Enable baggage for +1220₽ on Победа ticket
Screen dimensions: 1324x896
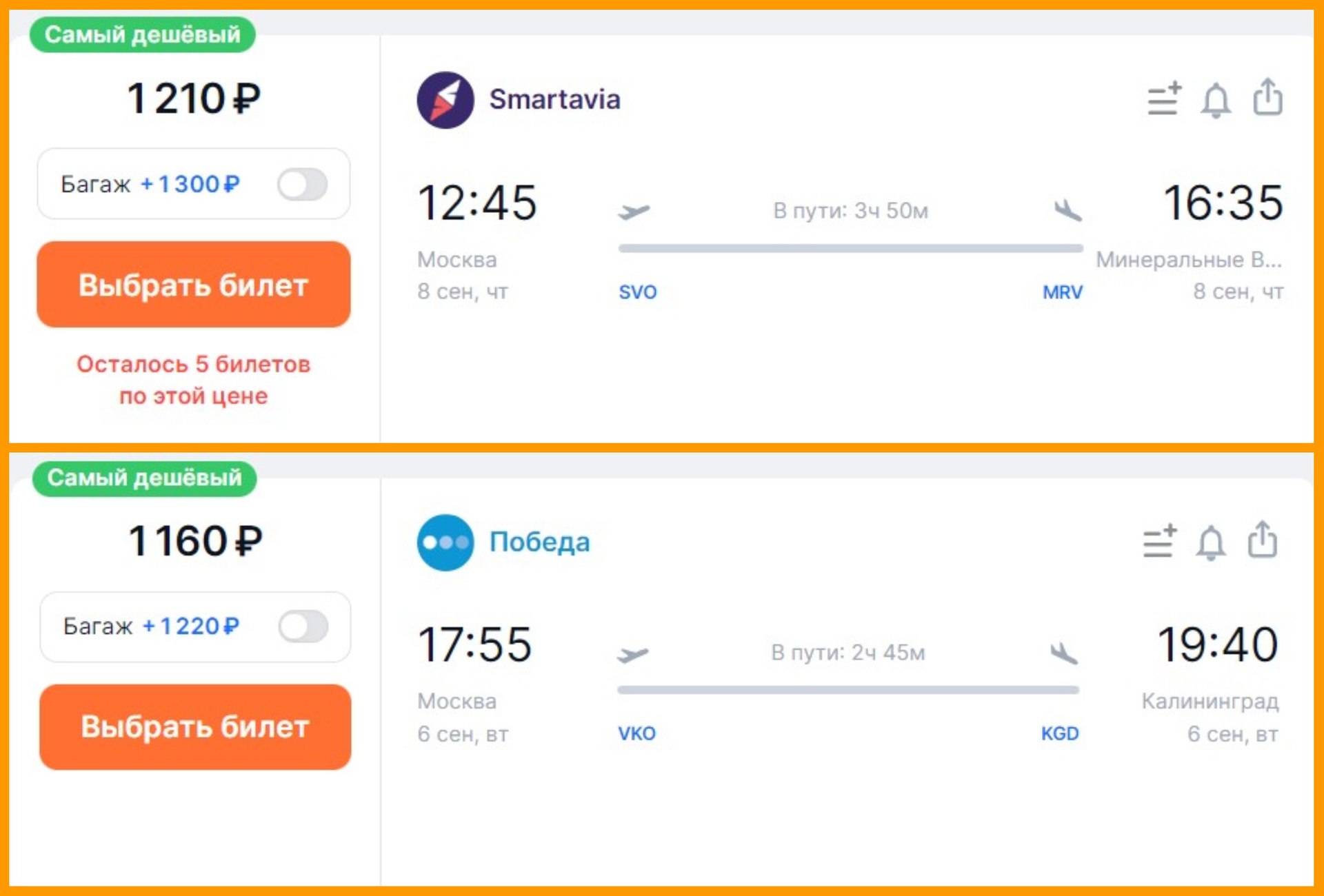point(303,627)
